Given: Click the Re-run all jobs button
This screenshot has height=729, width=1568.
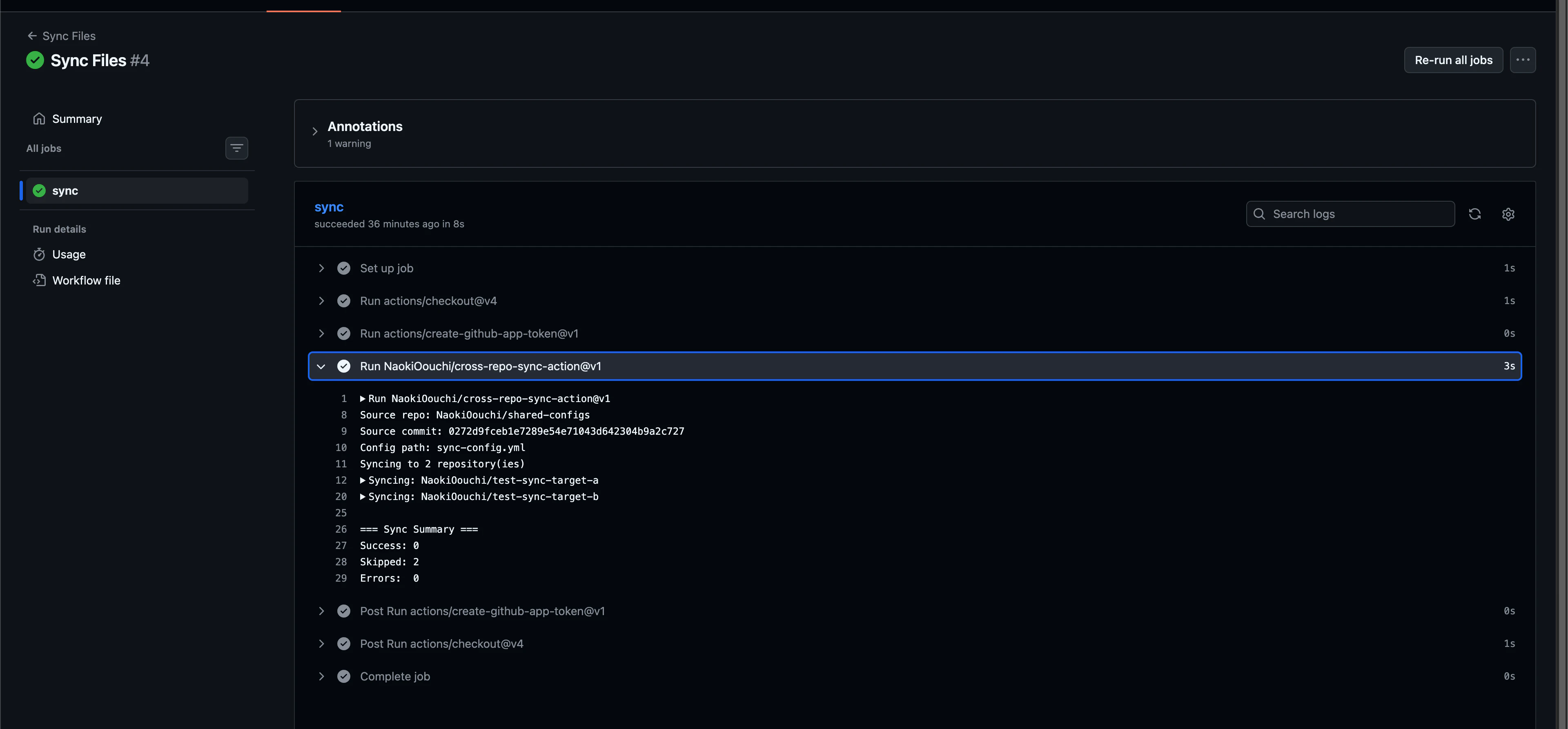Looking at the screenshot, I should click(1453, 60).
